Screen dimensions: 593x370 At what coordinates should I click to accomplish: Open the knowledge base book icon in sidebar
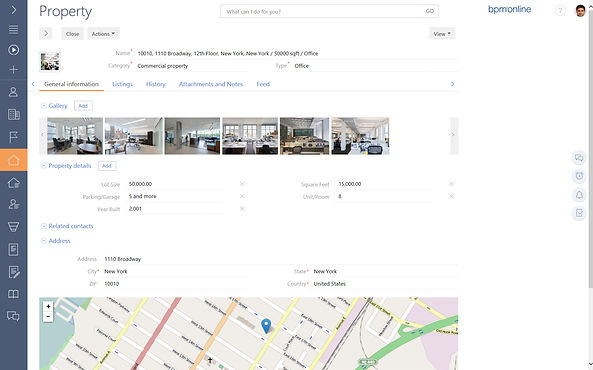pyautogui.click(x=13, y=294)
